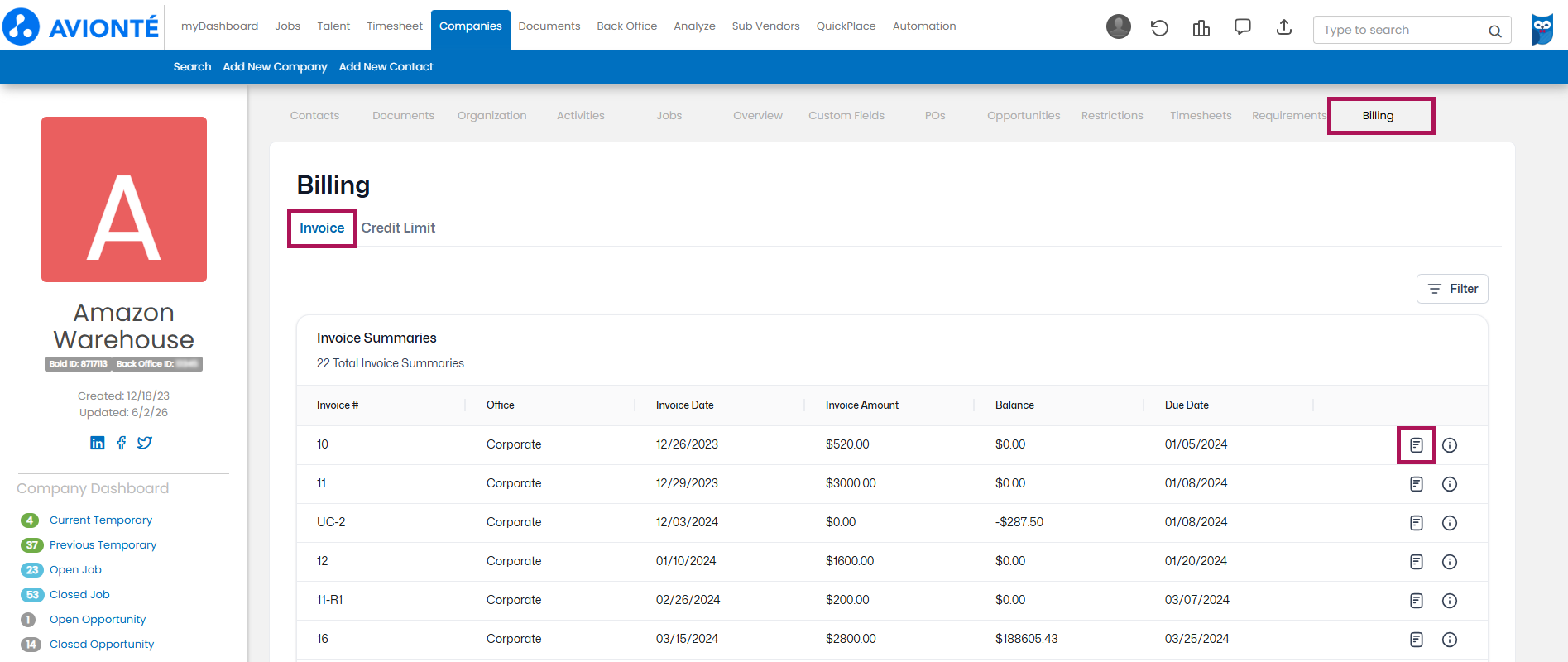Open Current Temporary dashboard link
The image size is (1568, 662).
click(x=101, y=520)
